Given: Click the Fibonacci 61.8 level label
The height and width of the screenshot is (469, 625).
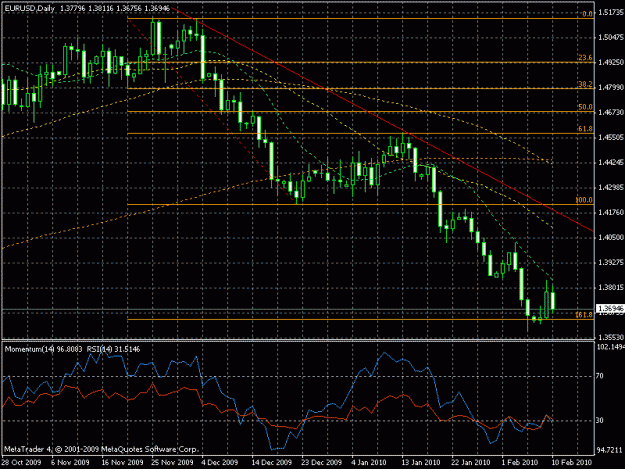Looking at the screenshot, I should [x=585, y=129].
